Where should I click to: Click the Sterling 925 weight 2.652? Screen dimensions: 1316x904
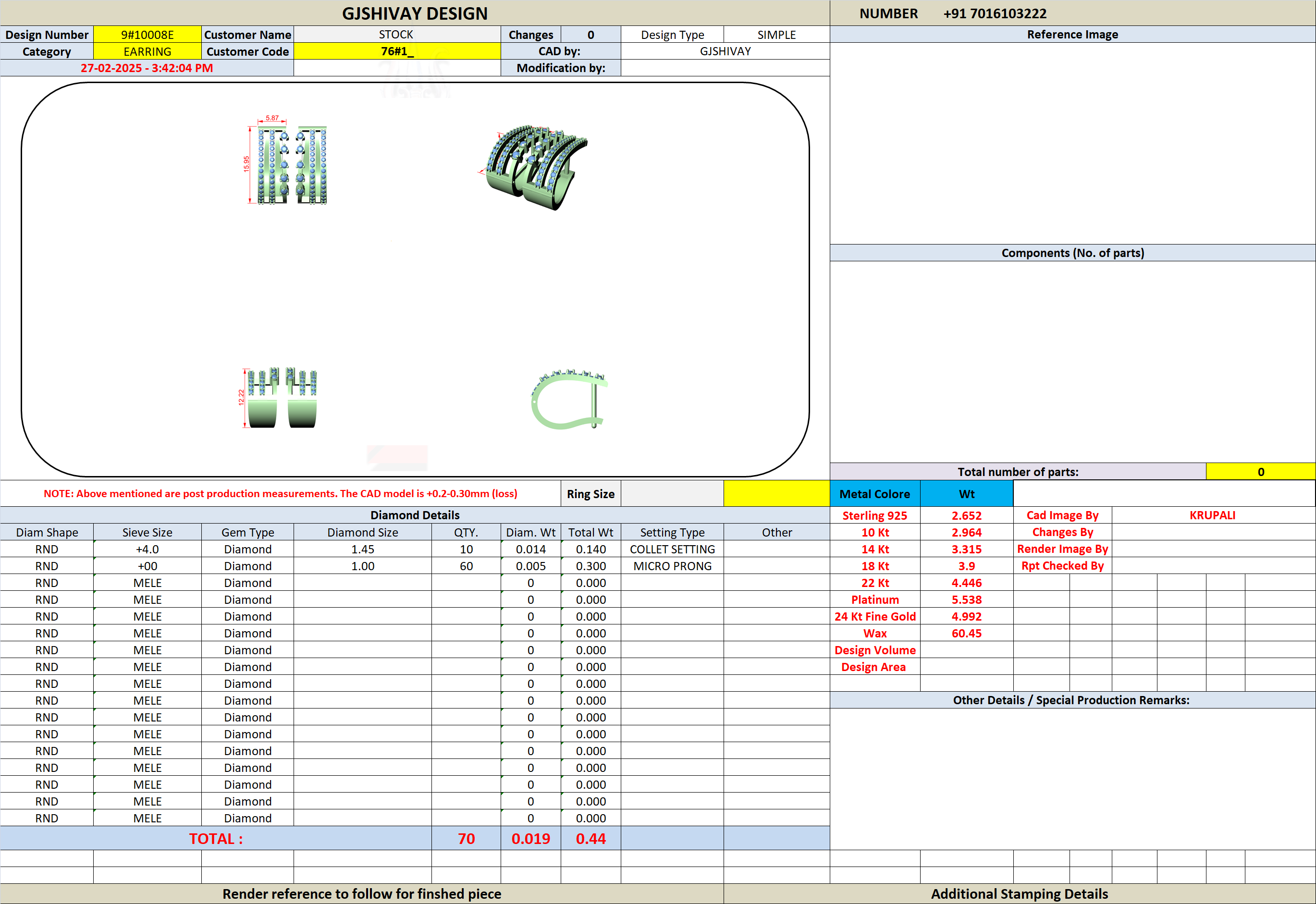point(967,515)
